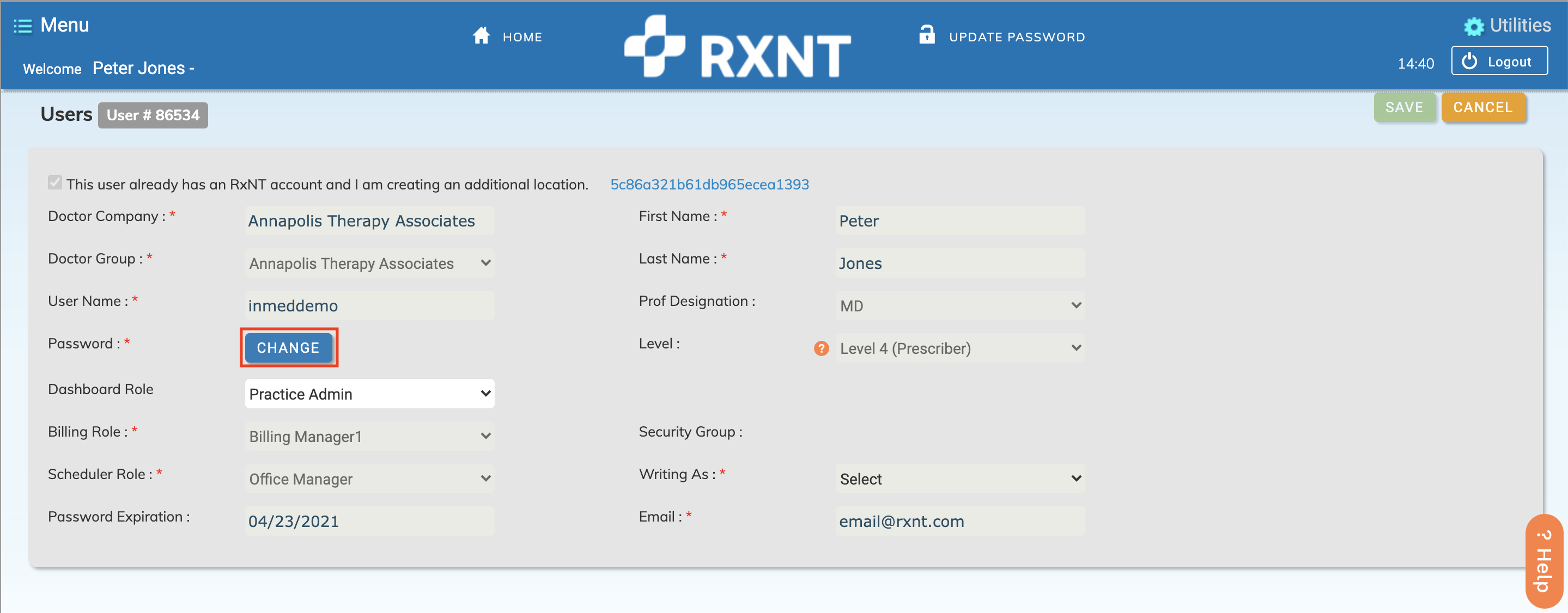Click the Last Name field Jones
This screenshot has height=613, width=1568.
(960, 263)
